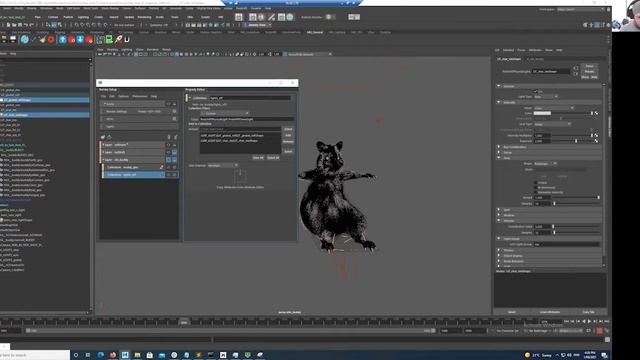This screenshot has width=640, height=360.
Task: Open the Attributes menu in Attribute Editor
Action: pos(535,50)
